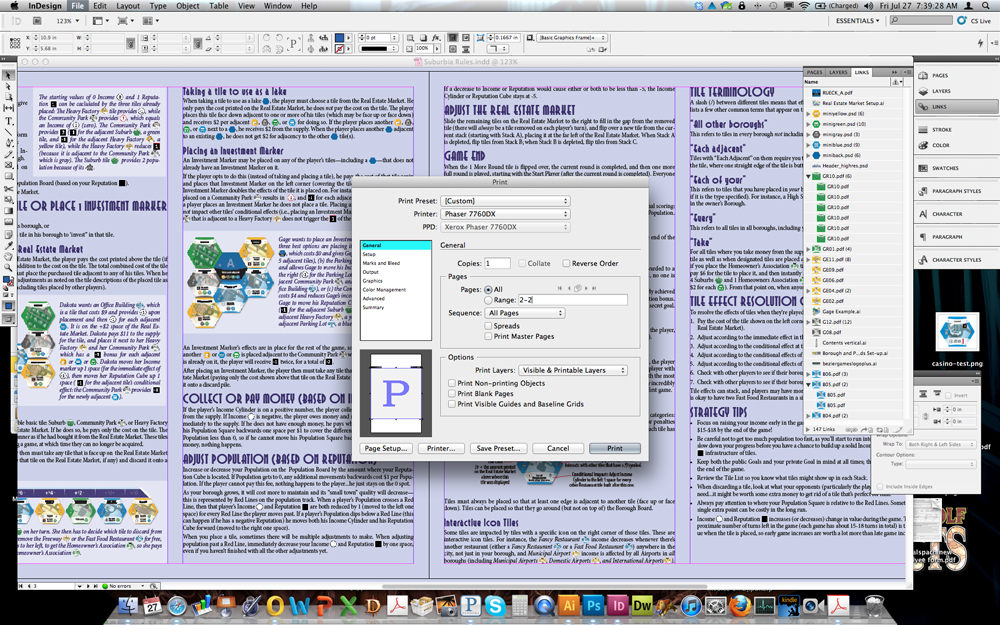Select the Type tool in the toolbox
1000x625 pixels.
pyautogui.click(x=8, y=121)
